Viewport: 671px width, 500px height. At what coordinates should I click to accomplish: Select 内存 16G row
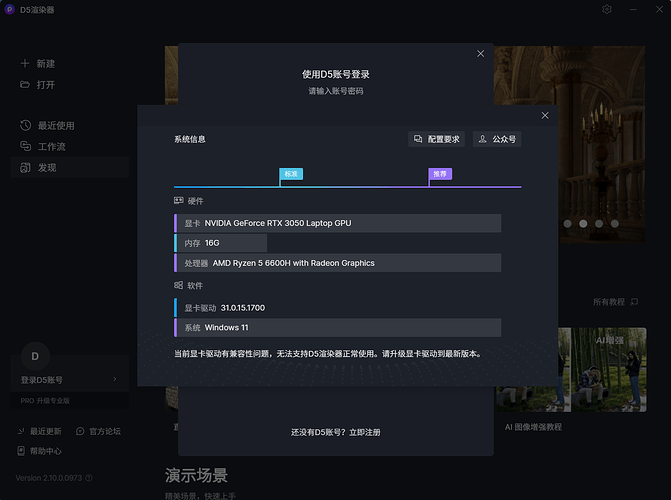[x=220, y=243]
